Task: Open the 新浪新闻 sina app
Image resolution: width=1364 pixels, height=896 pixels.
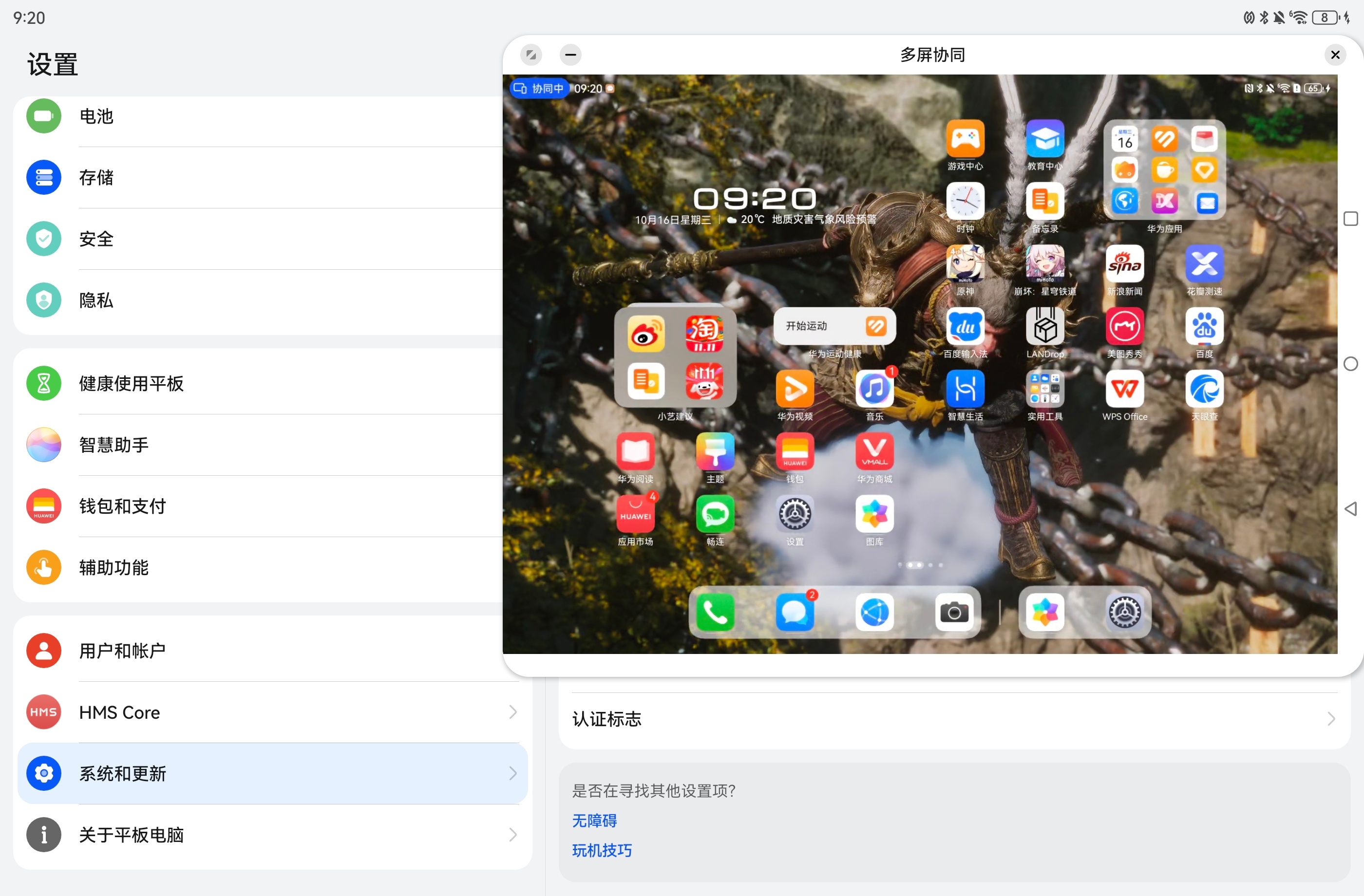Action: [x=1124, y=263]
